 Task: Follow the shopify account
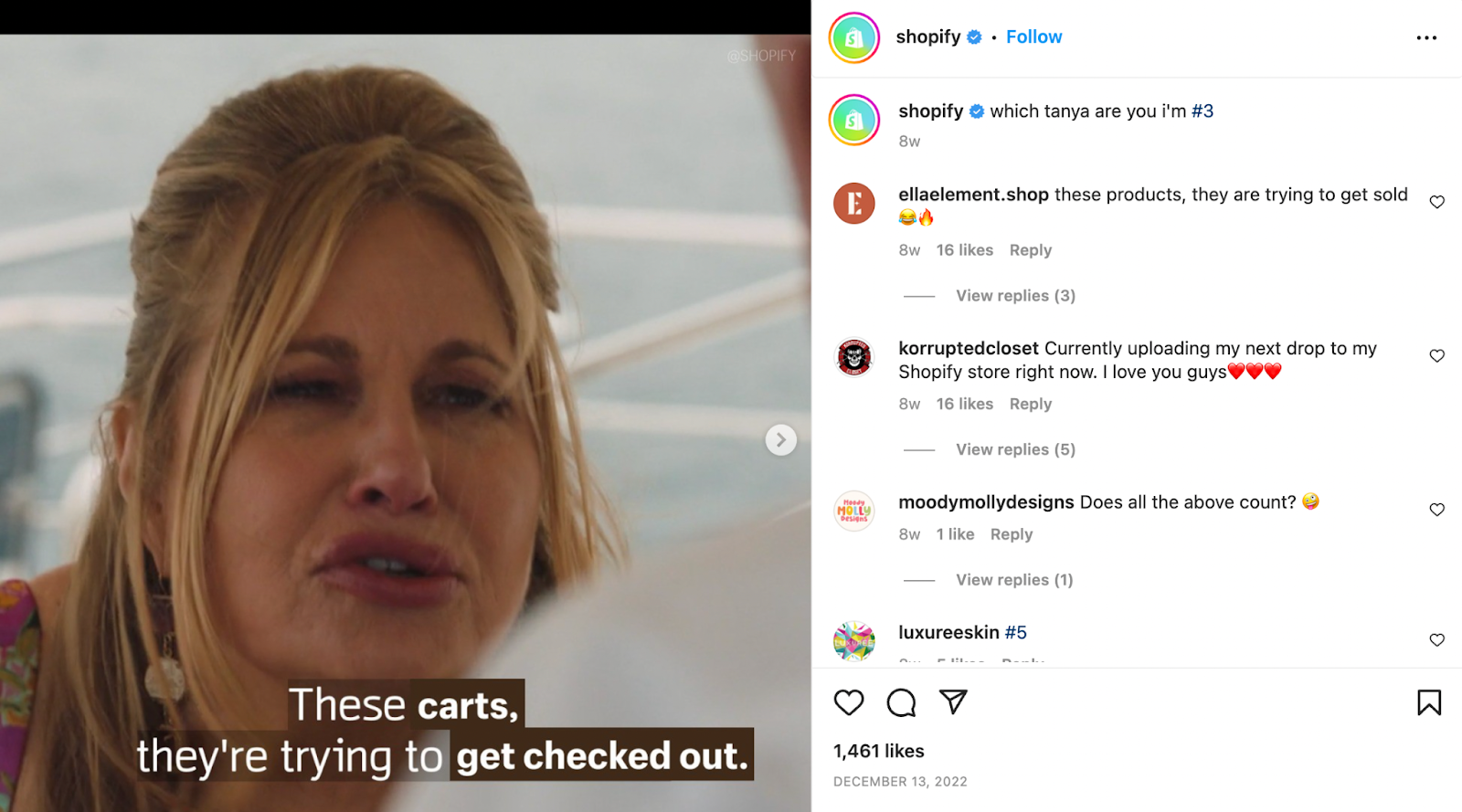pyautogui.click(x=1033, y=37)
